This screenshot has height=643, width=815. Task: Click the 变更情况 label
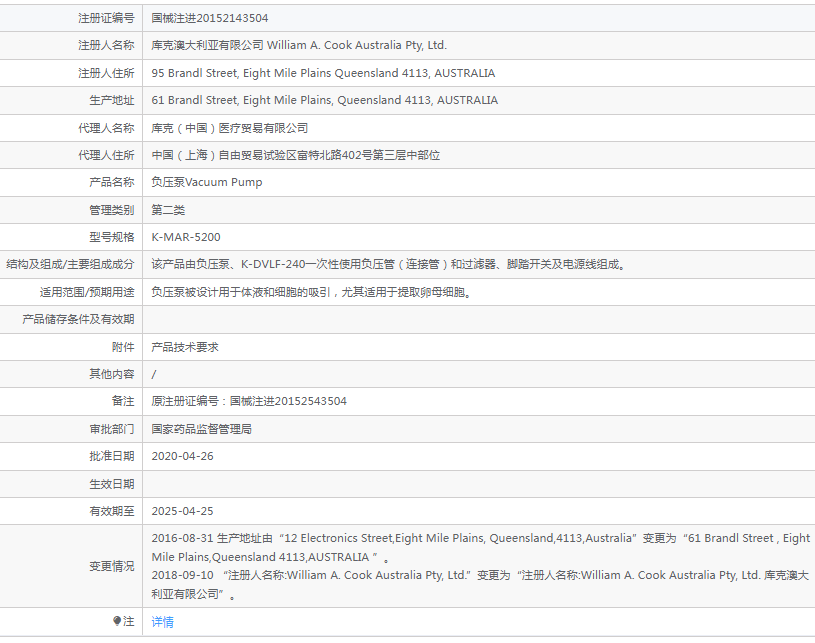(x=112, y=566)
